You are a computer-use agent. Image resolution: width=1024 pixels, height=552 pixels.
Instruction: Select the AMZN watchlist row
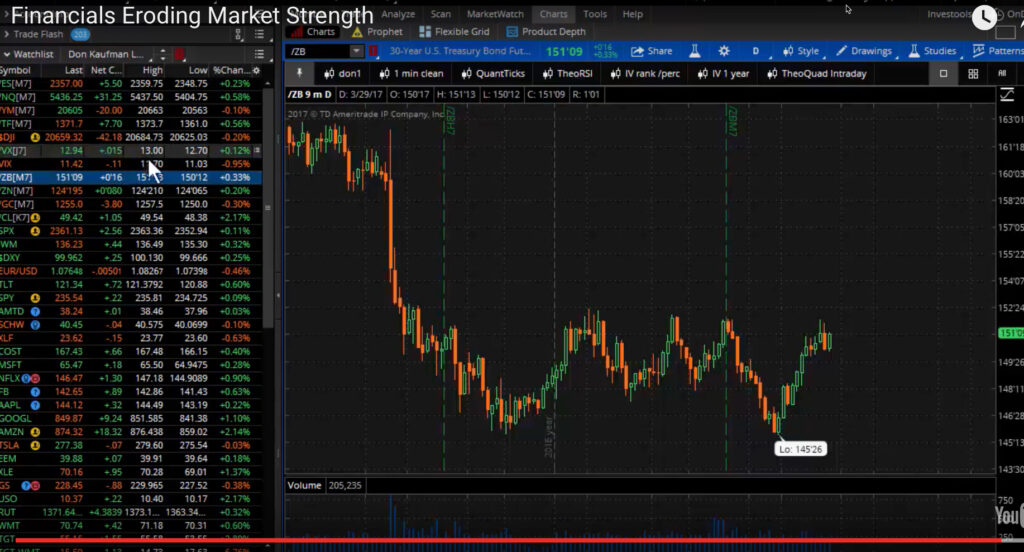[x=131, y=432]
